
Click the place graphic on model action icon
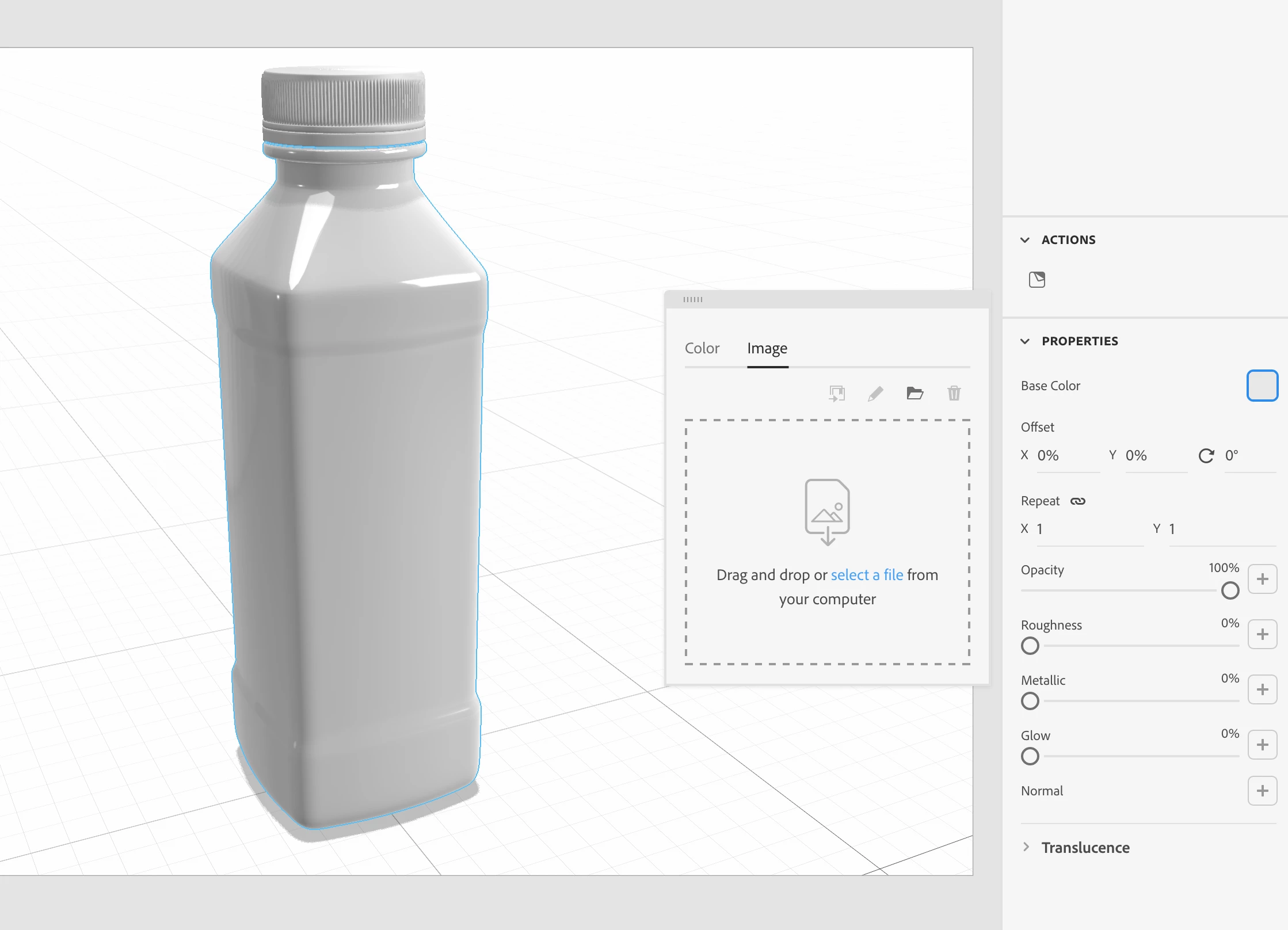(x=1037, y=280)
